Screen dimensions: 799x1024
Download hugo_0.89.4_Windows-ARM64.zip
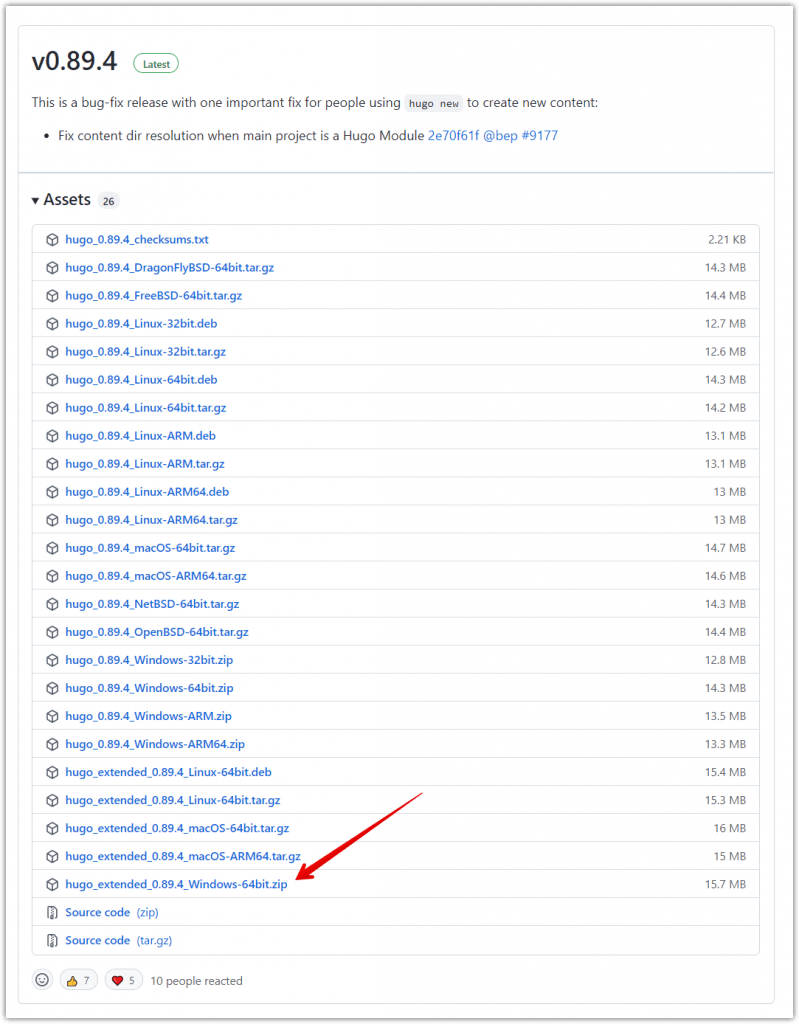click(x=155, y=745)
